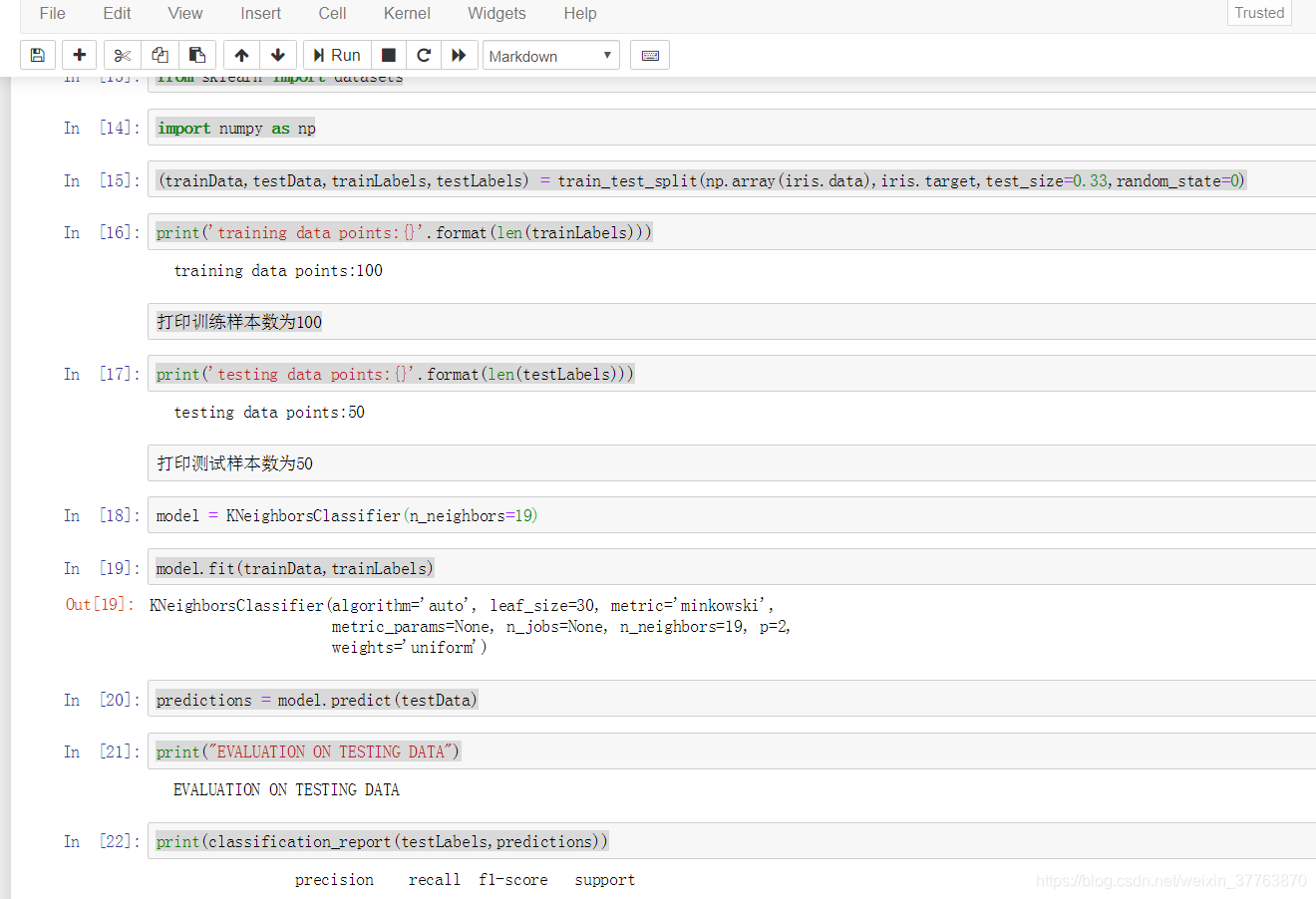Open the Help menu
This screenshot has width=1316, height=899.
580,13
